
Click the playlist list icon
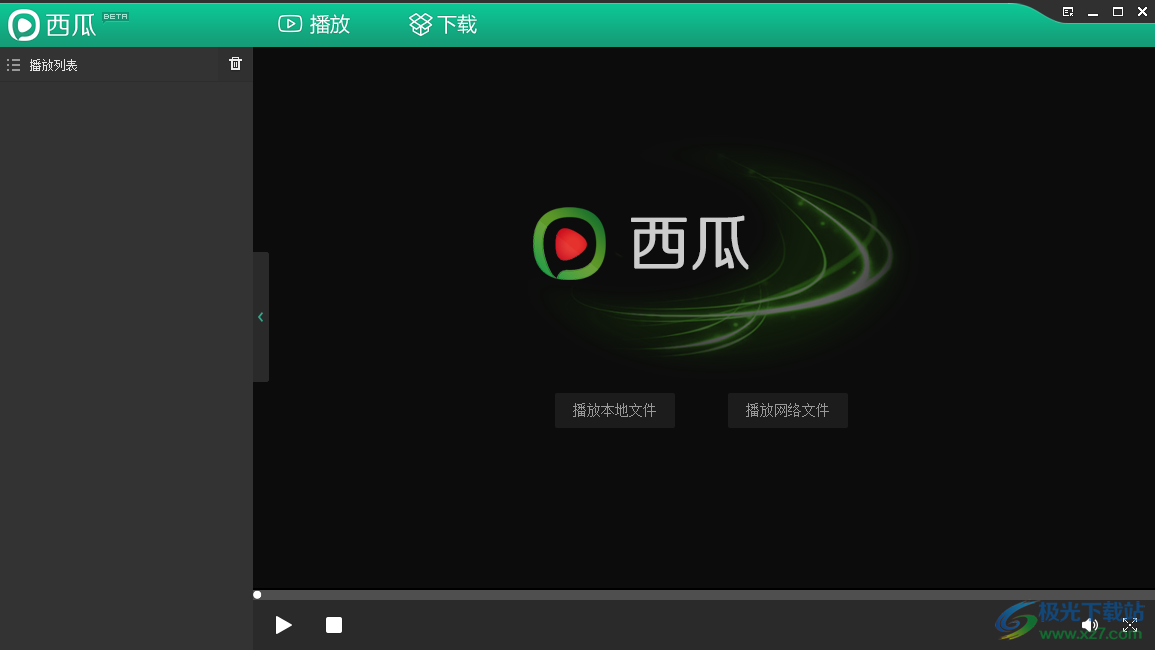coord(13,64)
